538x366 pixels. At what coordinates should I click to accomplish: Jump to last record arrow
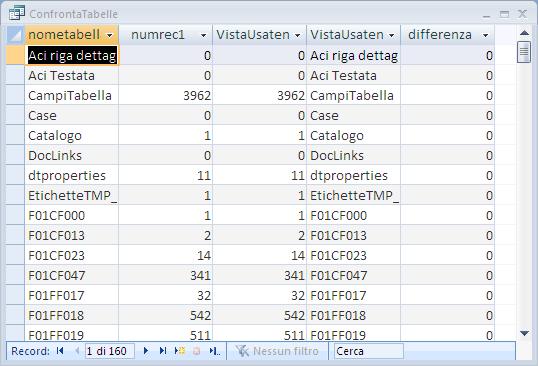click(163, 351)
